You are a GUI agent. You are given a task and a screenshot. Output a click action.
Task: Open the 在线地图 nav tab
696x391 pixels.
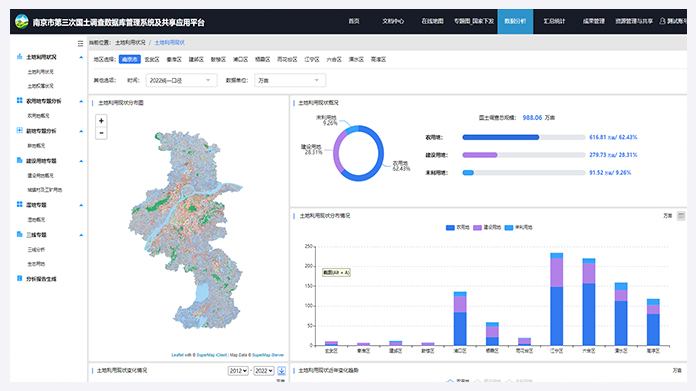(x=432, y=21)
